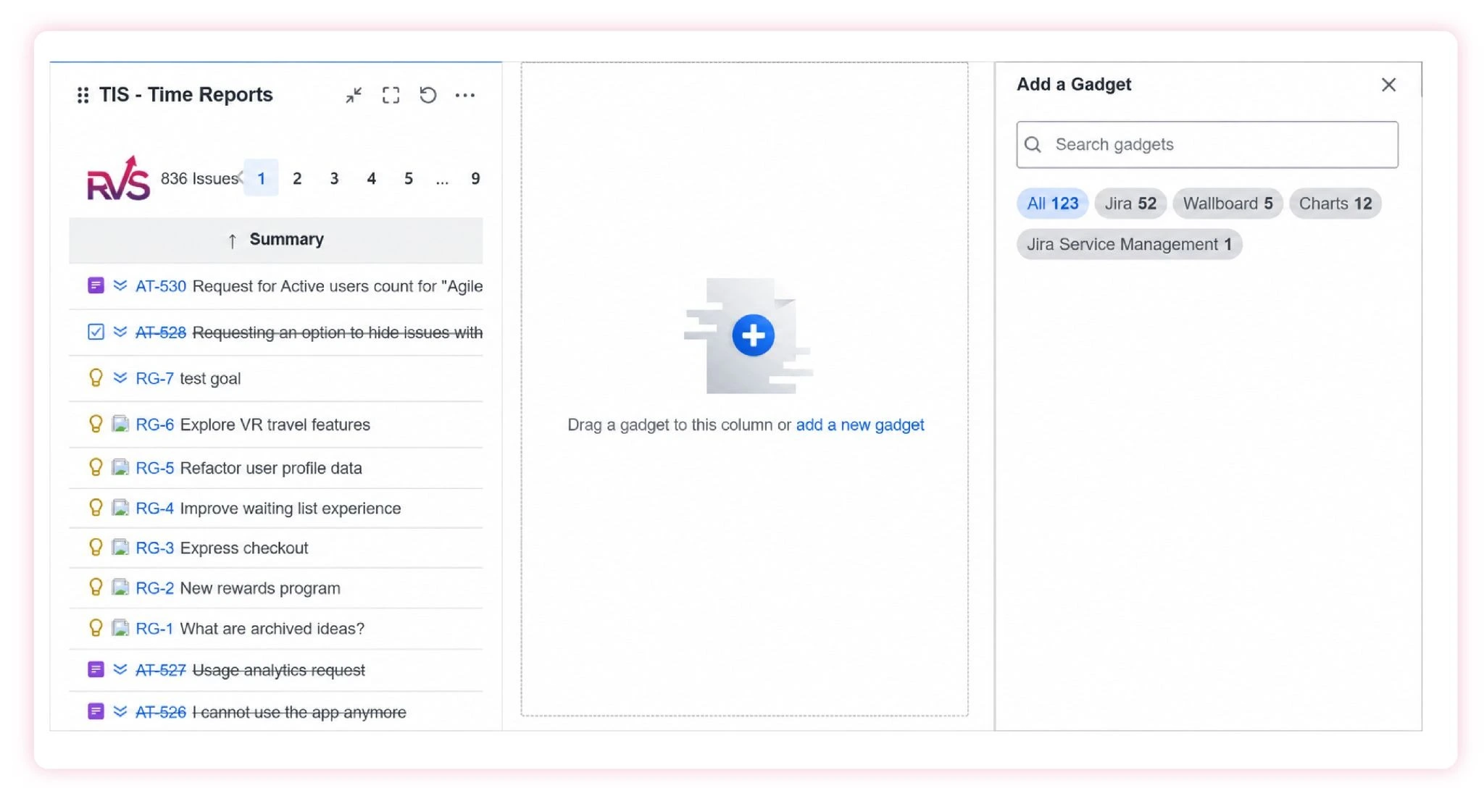Click the lightbulb icon for RG-6

click(96, 424)
